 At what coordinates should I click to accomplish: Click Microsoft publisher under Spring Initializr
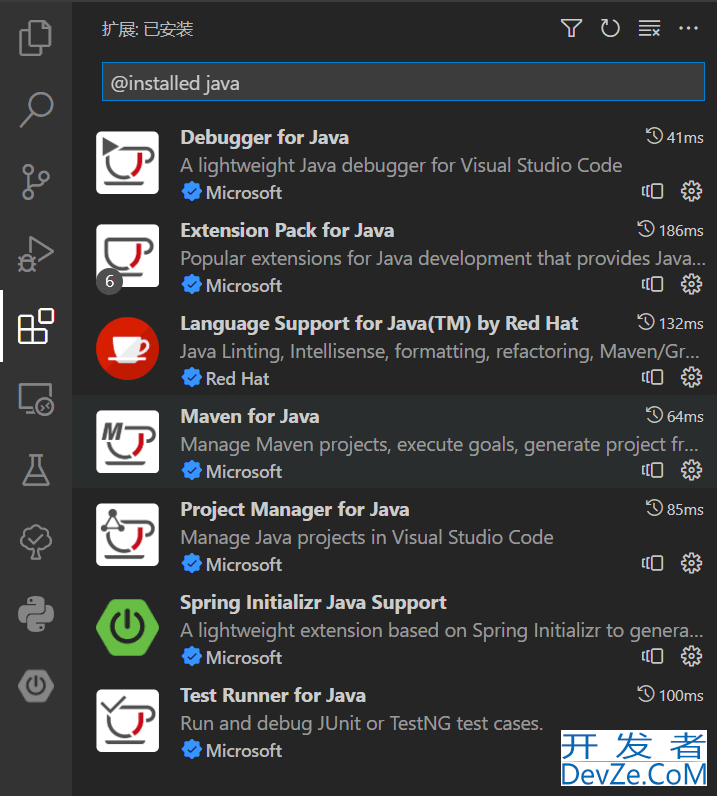pyautogui.click(x=244, y=657)
